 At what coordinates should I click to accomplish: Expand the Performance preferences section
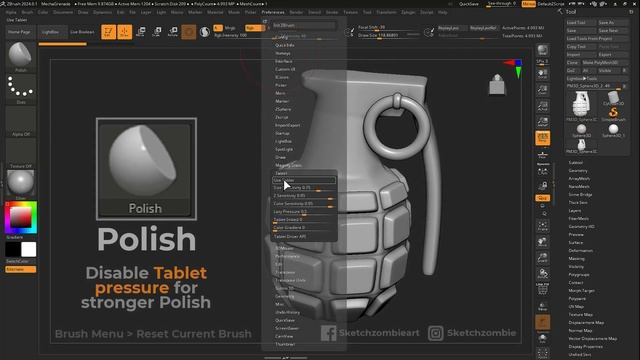pyautogui.click(x=287, y=256)
